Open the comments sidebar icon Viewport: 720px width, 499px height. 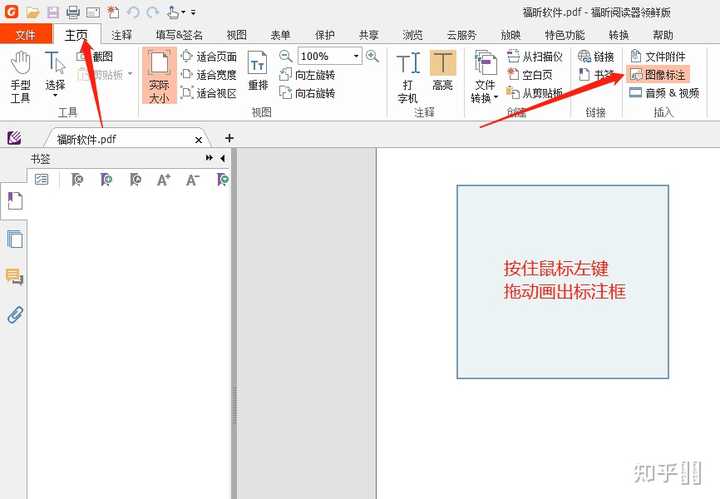15,277
